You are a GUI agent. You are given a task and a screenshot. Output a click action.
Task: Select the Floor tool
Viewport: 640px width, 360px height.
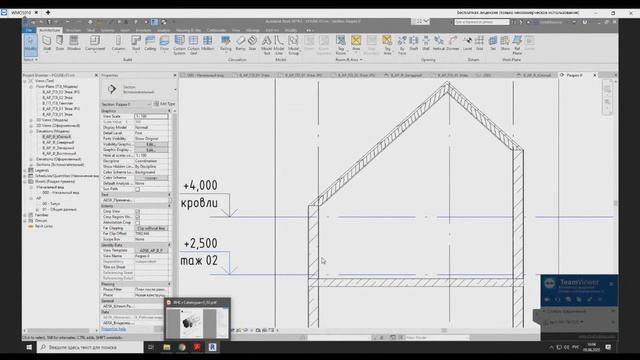coord(164,43)
